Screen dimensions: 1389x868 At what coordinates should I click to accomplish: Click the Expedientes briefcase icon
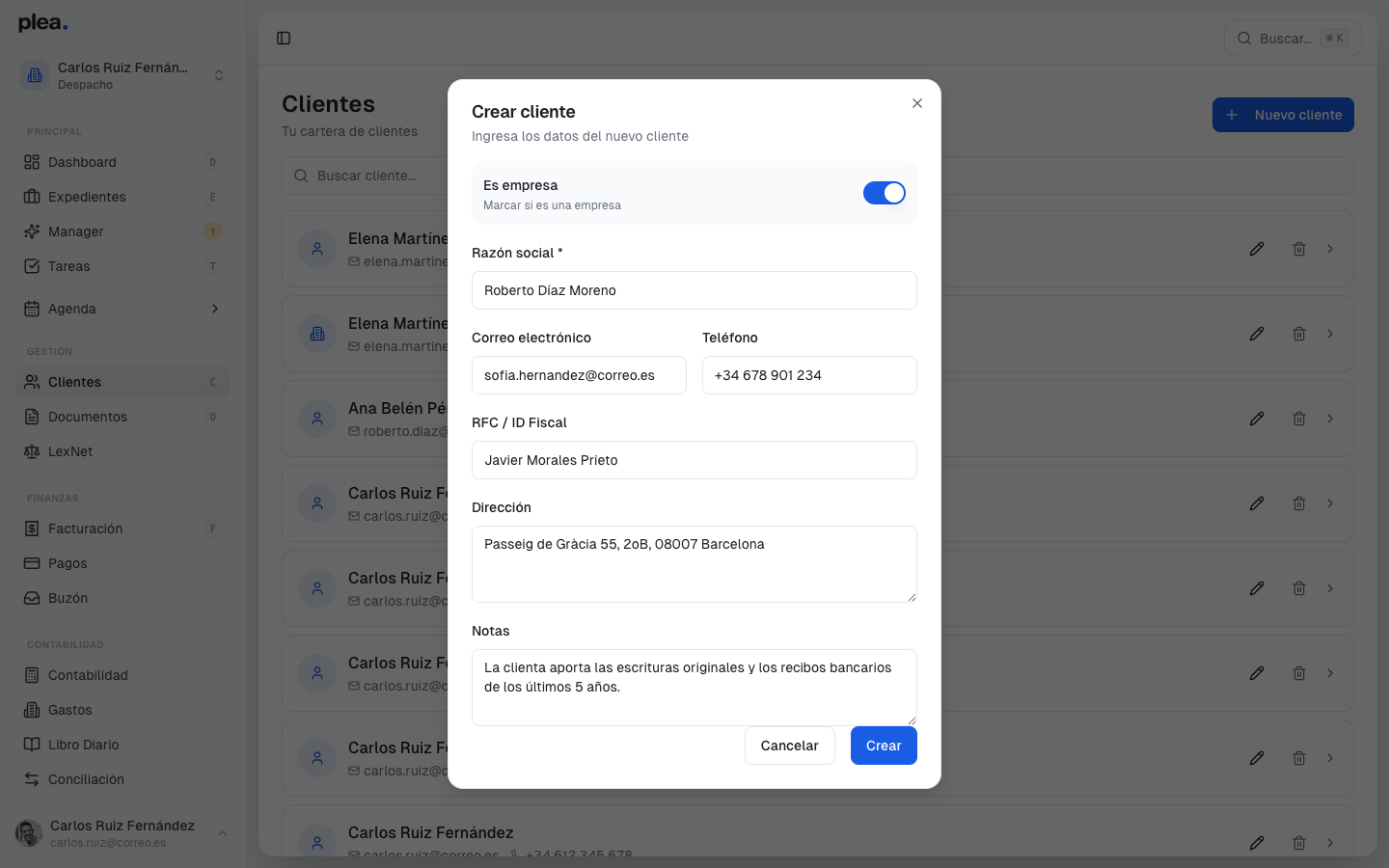pos(32,197)
